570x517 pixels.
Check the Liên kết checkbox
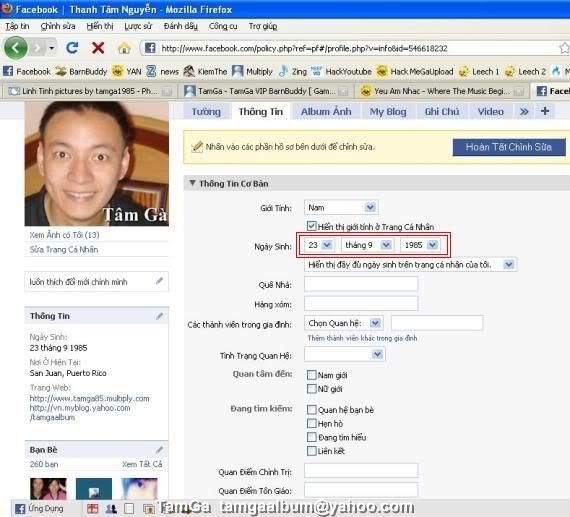[x=312, y=451]
